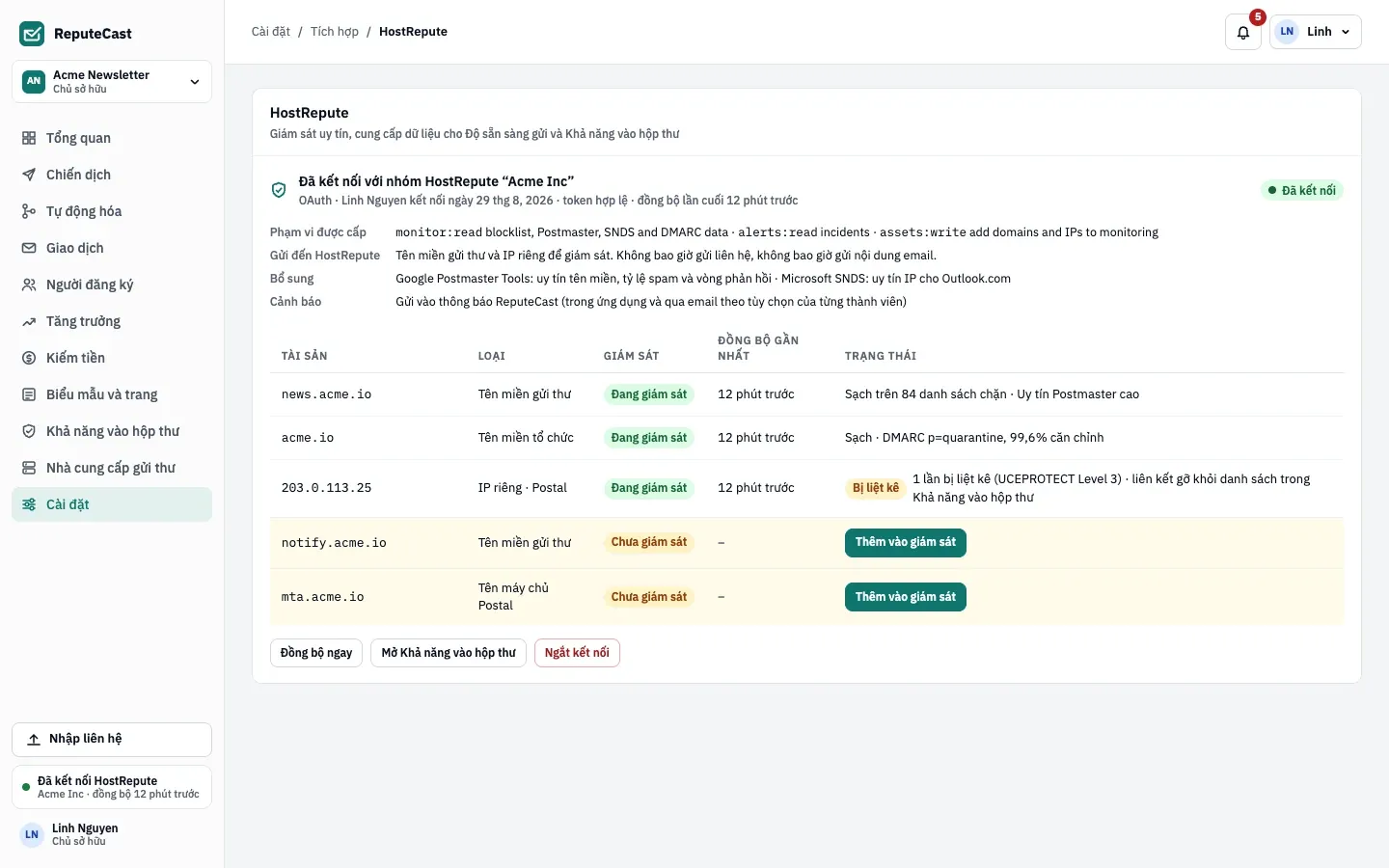Navigate to Người đăng ký section
This screenshot has width=1389, height=868.
[112, 285]
